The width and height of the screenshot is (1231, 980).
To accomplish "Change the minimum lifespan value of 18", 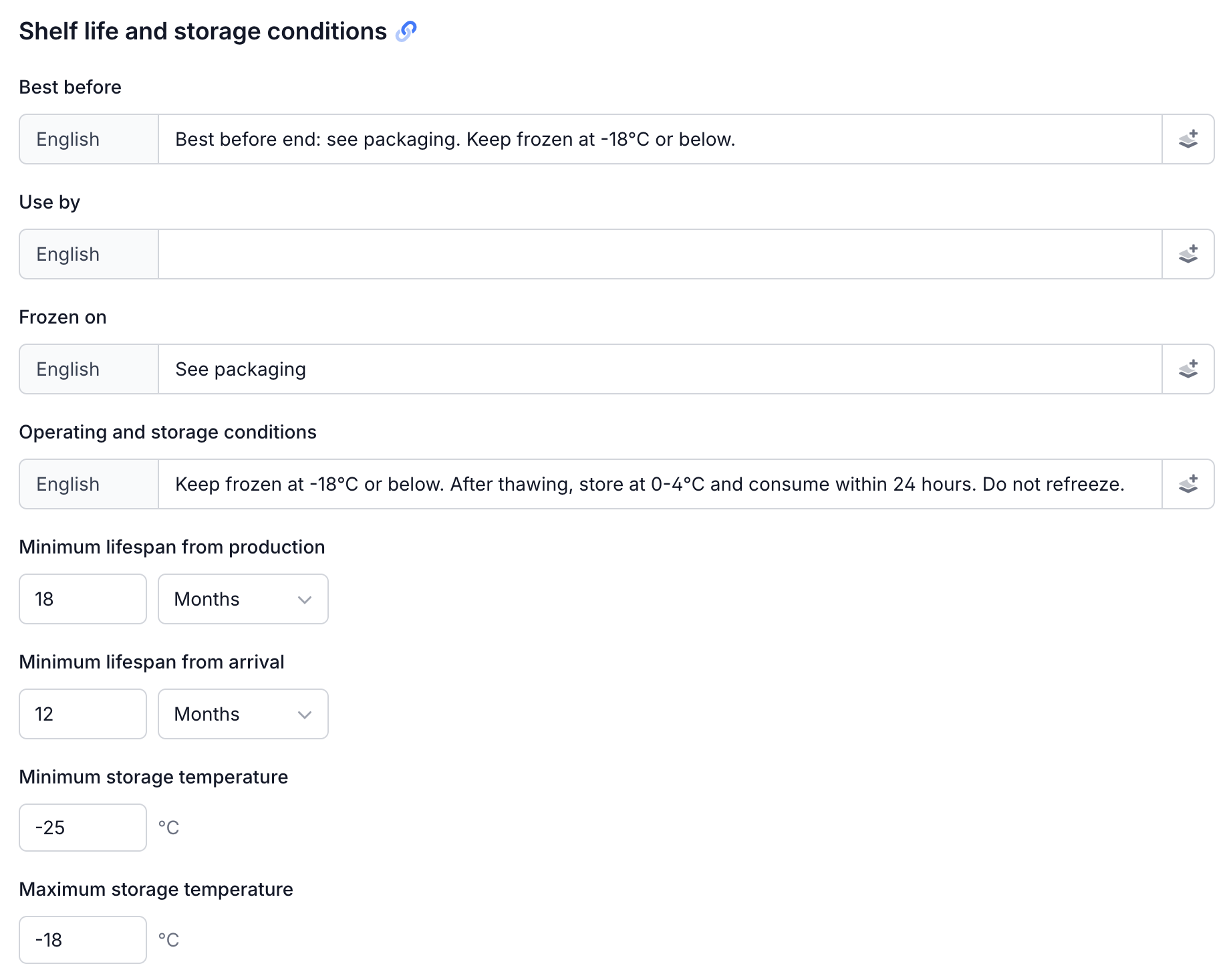I will point(82,599).
